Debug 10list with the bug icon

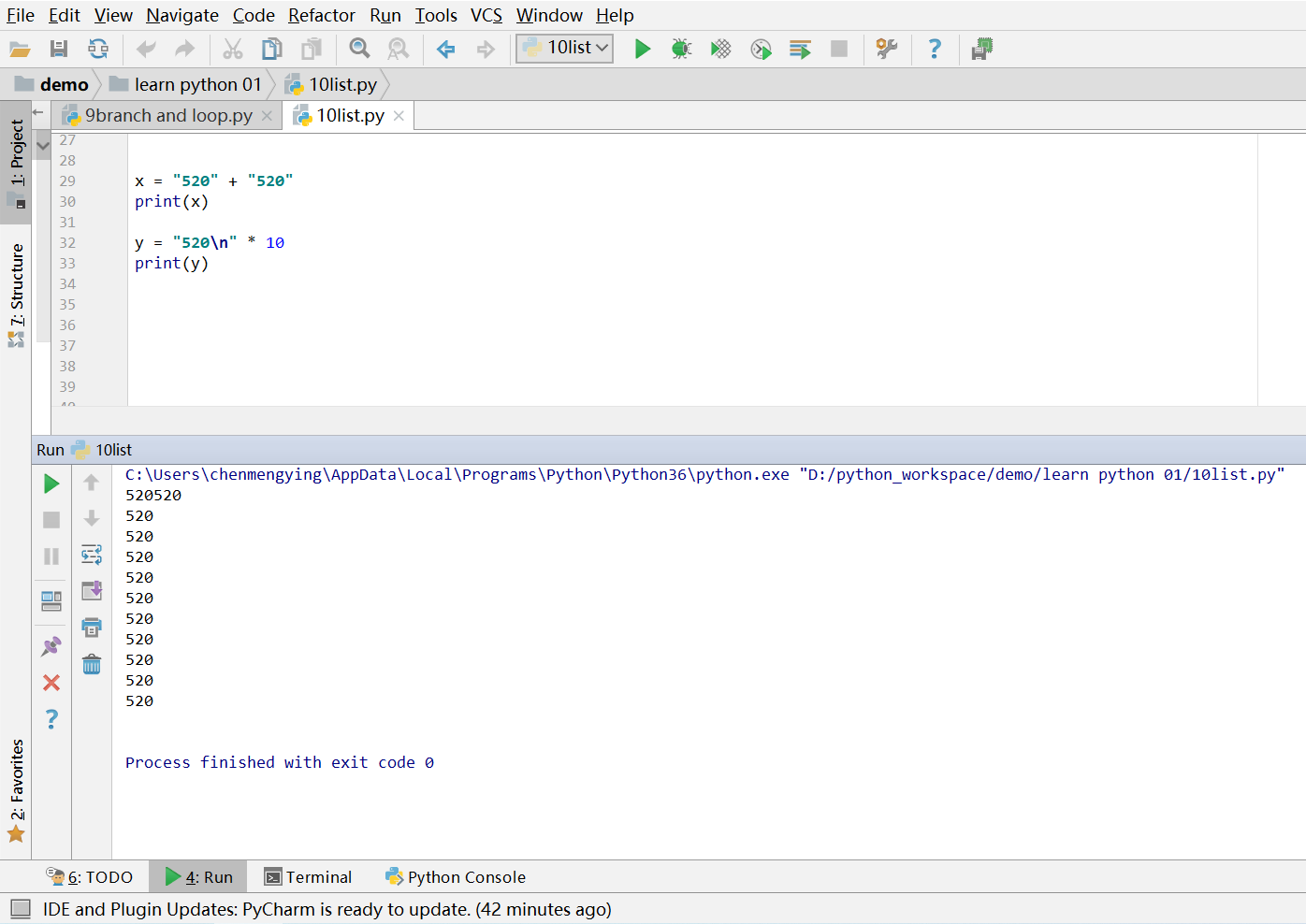681,49
